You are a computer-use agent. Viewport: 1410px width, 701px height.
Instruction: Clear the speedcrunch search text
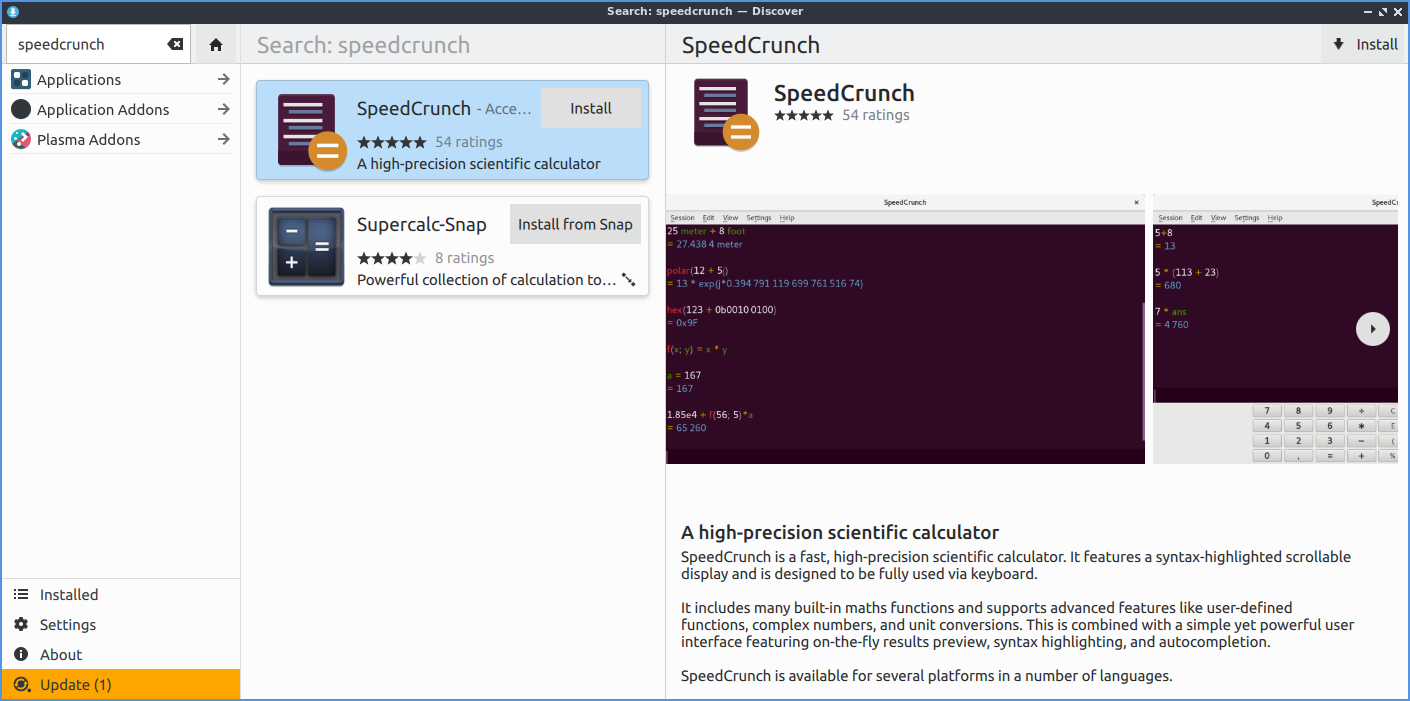tap(175, 44)
